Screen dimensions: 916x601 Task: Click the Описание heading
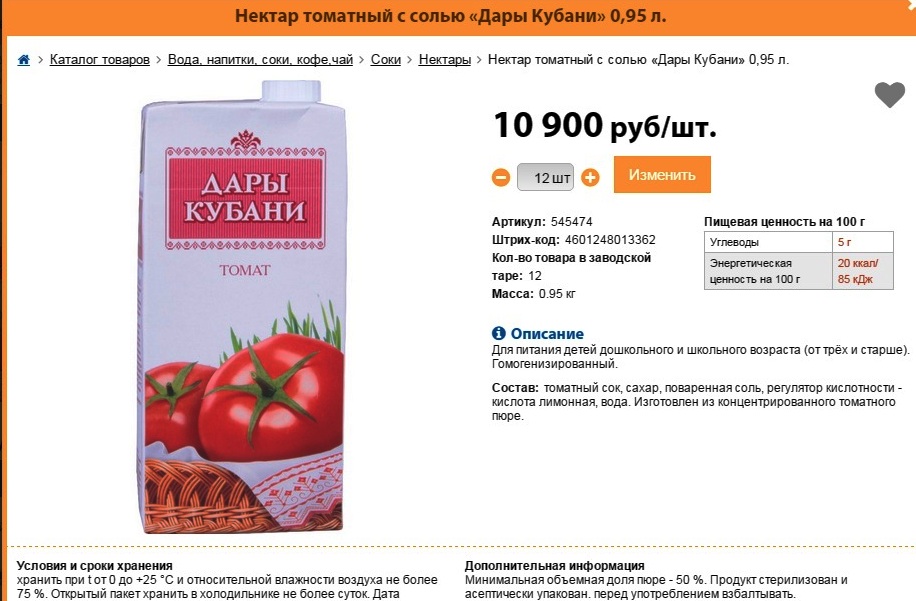(547, 333)
